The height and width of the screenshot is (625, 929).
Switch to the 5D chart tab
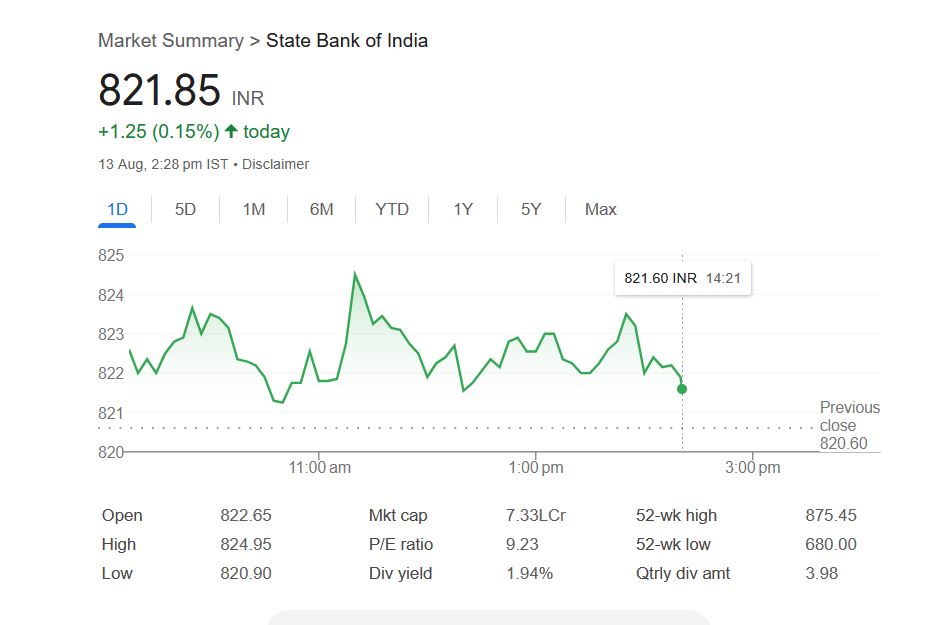[185, 209]
